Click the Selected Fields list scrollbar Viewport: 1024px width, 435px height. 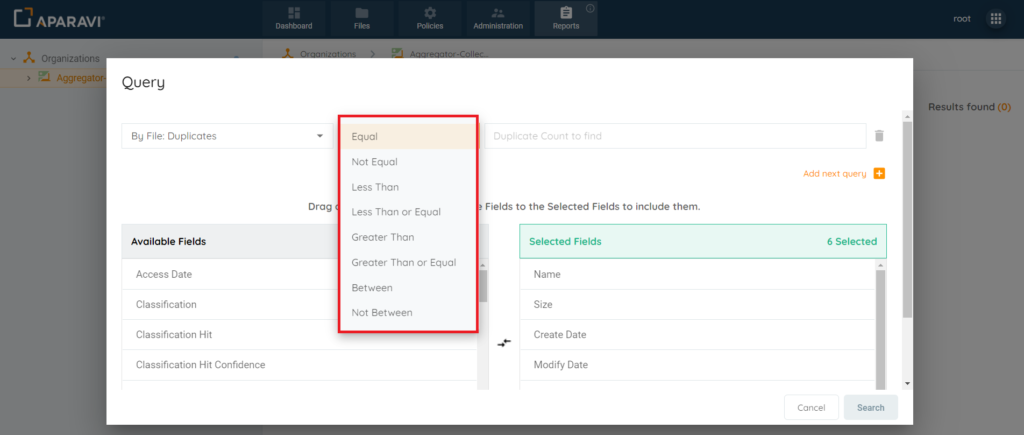tap(881, 320)
